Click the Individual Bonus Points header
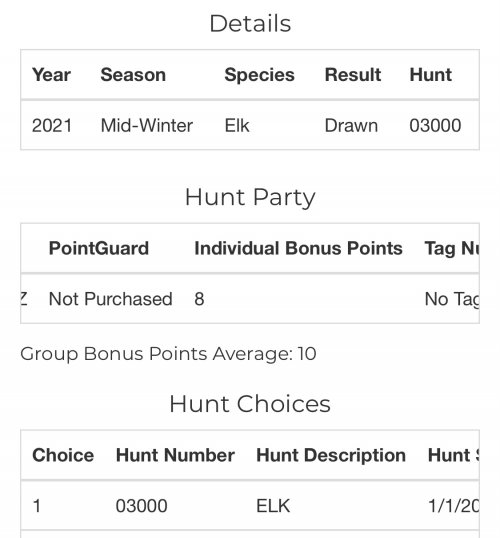The height and width of the screenshot is (538, 500). (298, 248)
